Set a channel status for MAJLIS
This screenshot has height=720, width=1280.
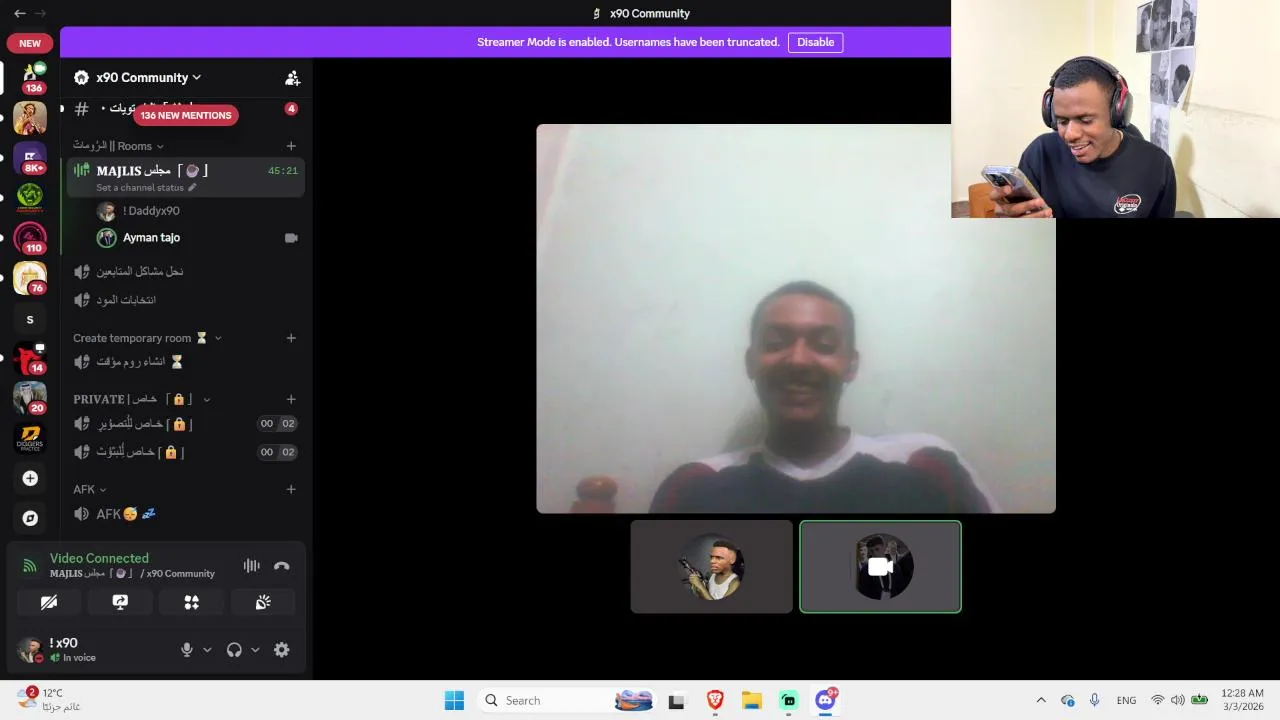(x=146, y=188)
